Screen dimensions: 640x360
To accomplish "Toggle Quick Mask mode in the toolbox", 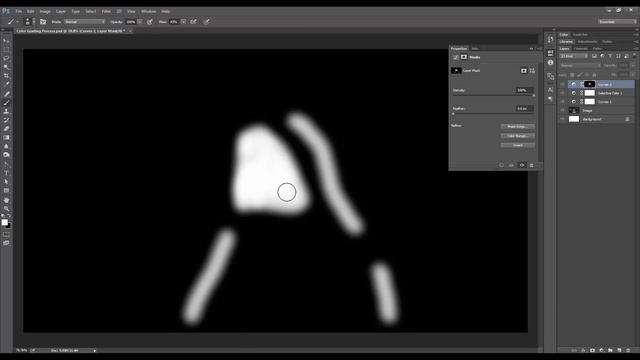I will 6,235.
